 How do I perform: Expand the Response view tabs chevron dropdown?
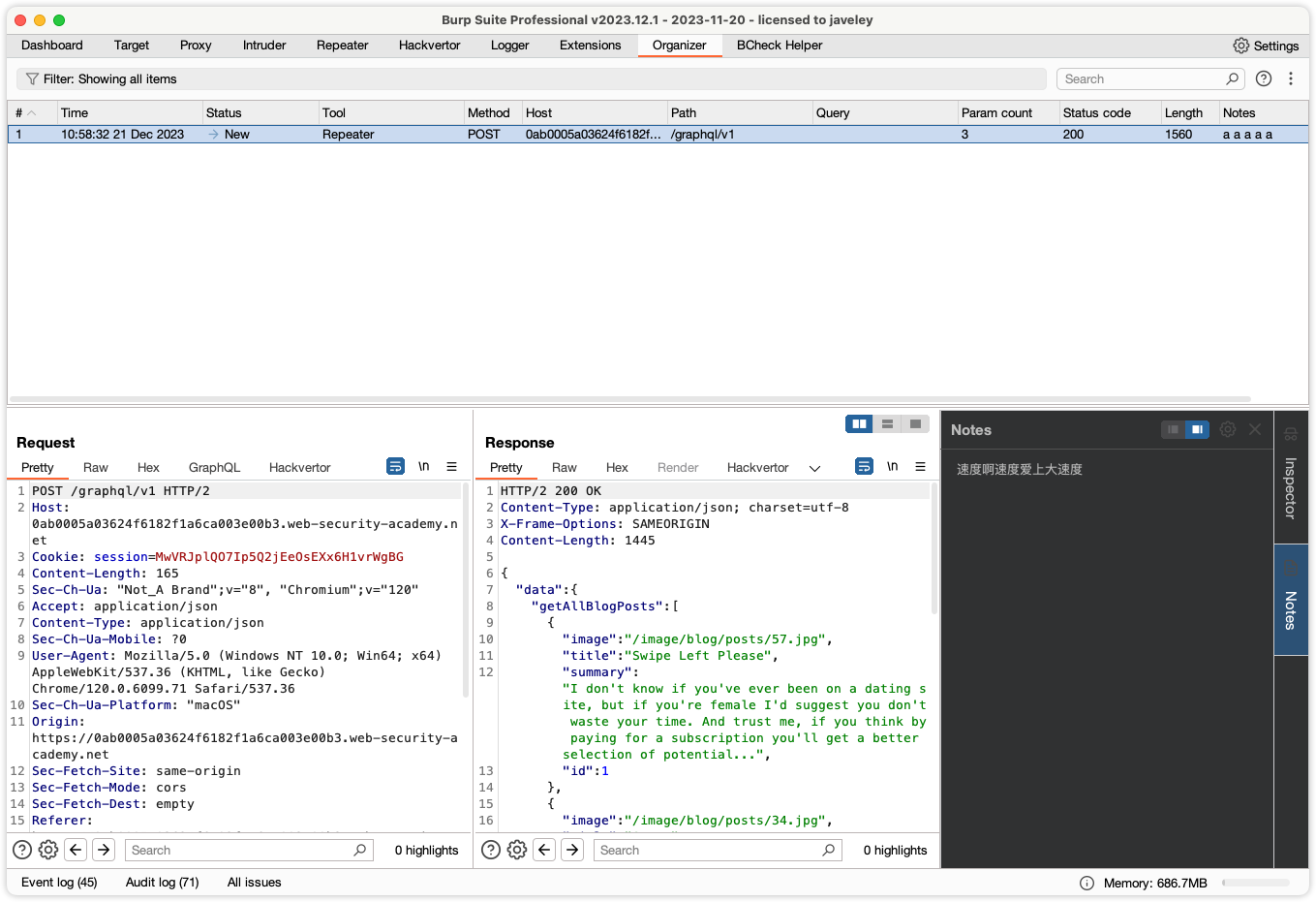814,468
